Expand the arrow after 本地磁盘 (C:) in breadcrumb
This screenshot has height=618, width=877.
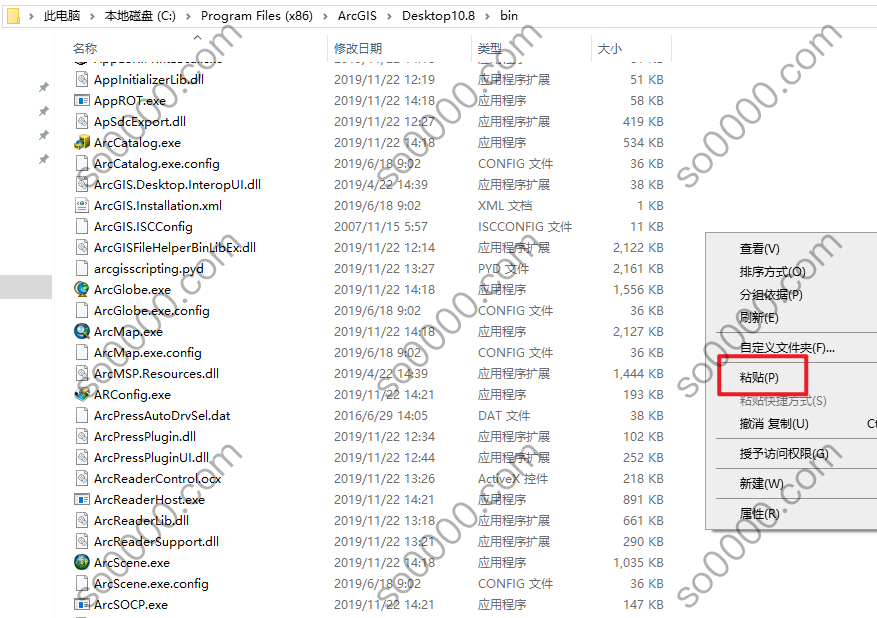point(188,16)
